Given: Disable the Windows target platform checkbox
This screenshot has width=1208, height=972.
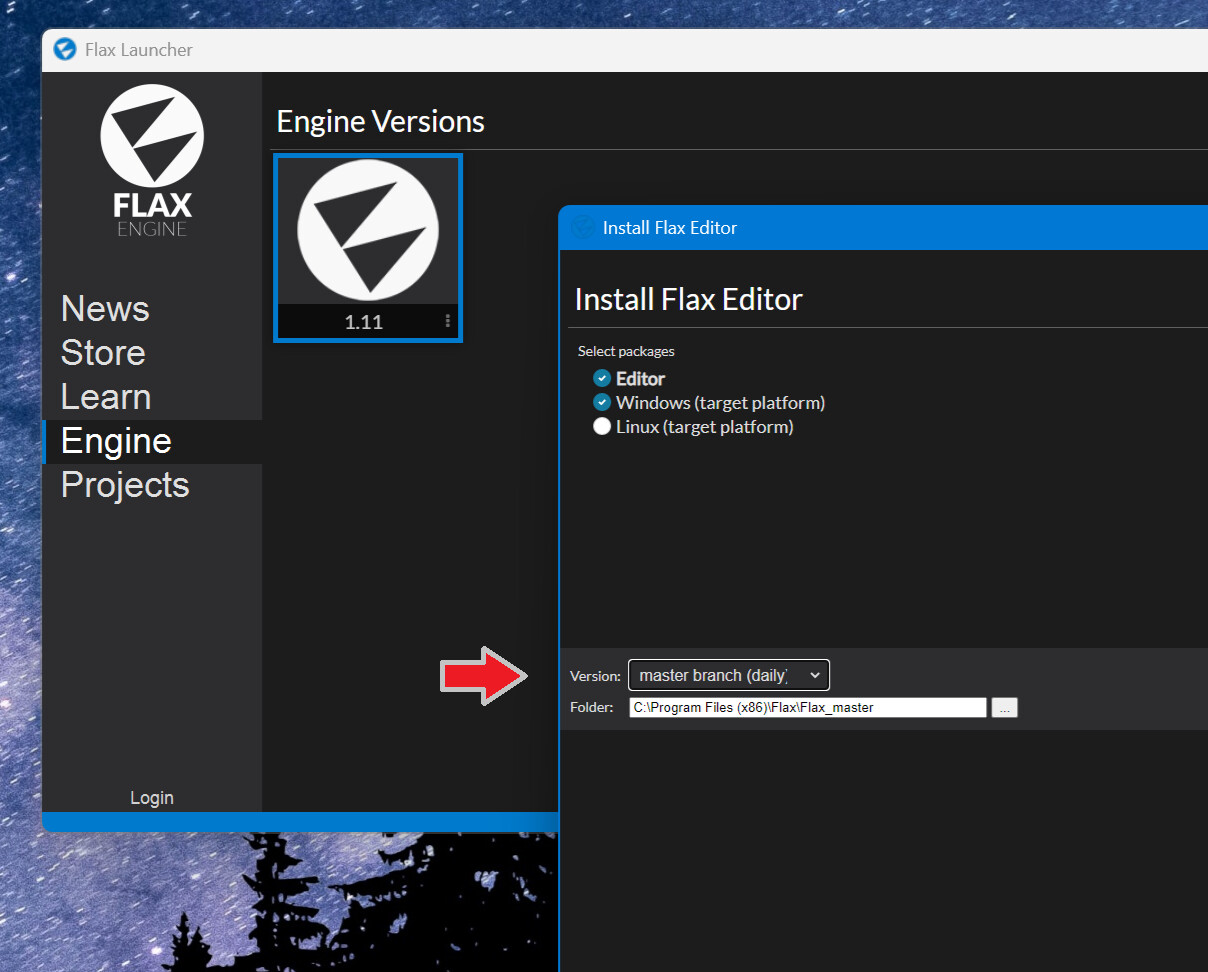Looking at the screenshot, I should pos(602,402).
